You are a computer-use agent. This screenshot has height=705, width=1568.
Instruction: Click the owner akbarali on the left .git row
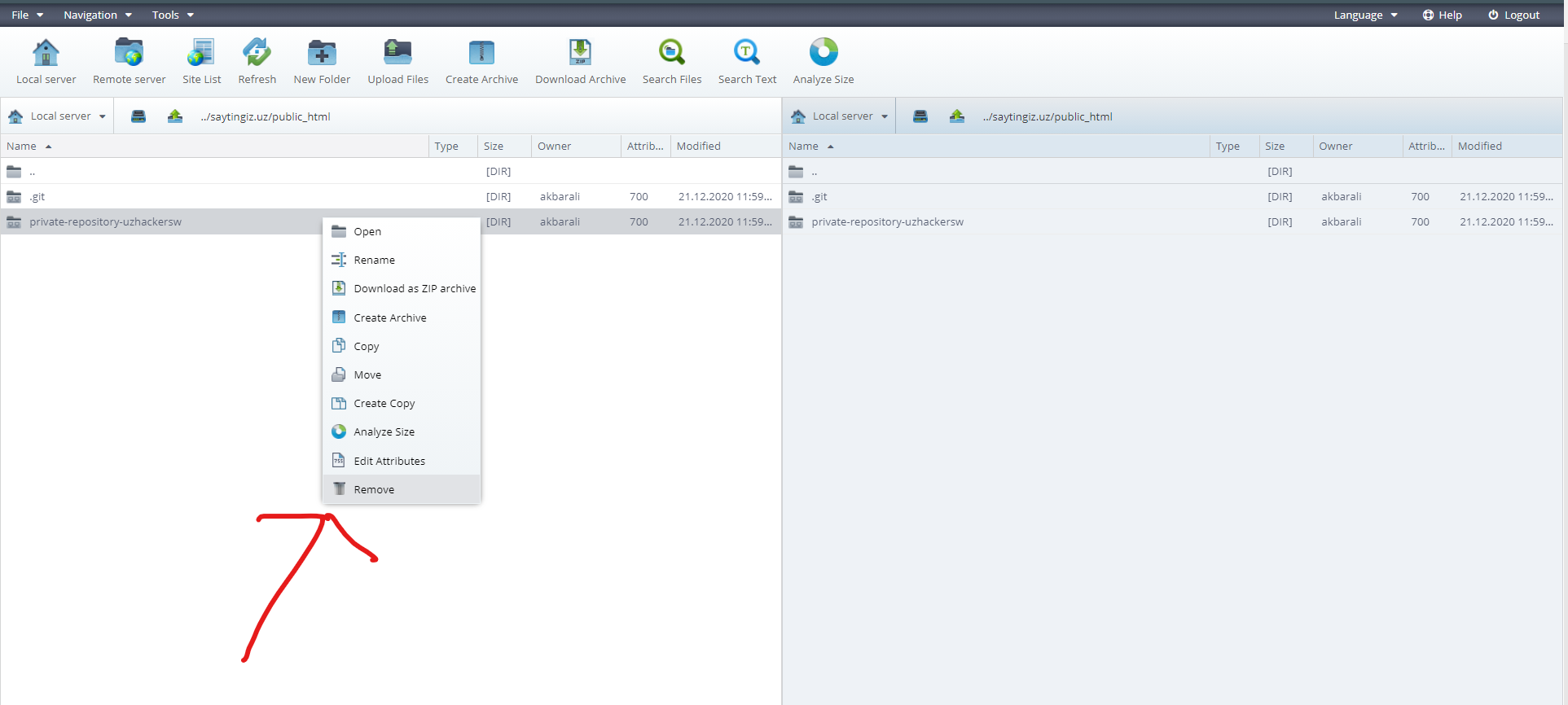coord(560,196)
